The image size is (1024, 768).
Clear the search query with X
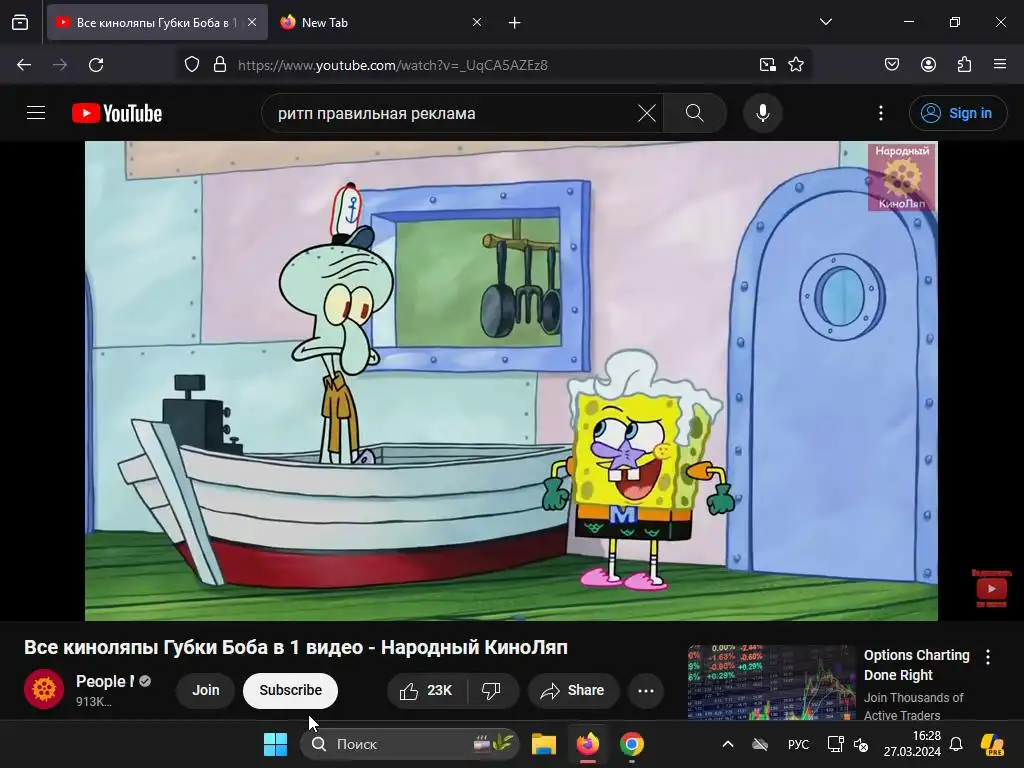(x=647, y=114)
